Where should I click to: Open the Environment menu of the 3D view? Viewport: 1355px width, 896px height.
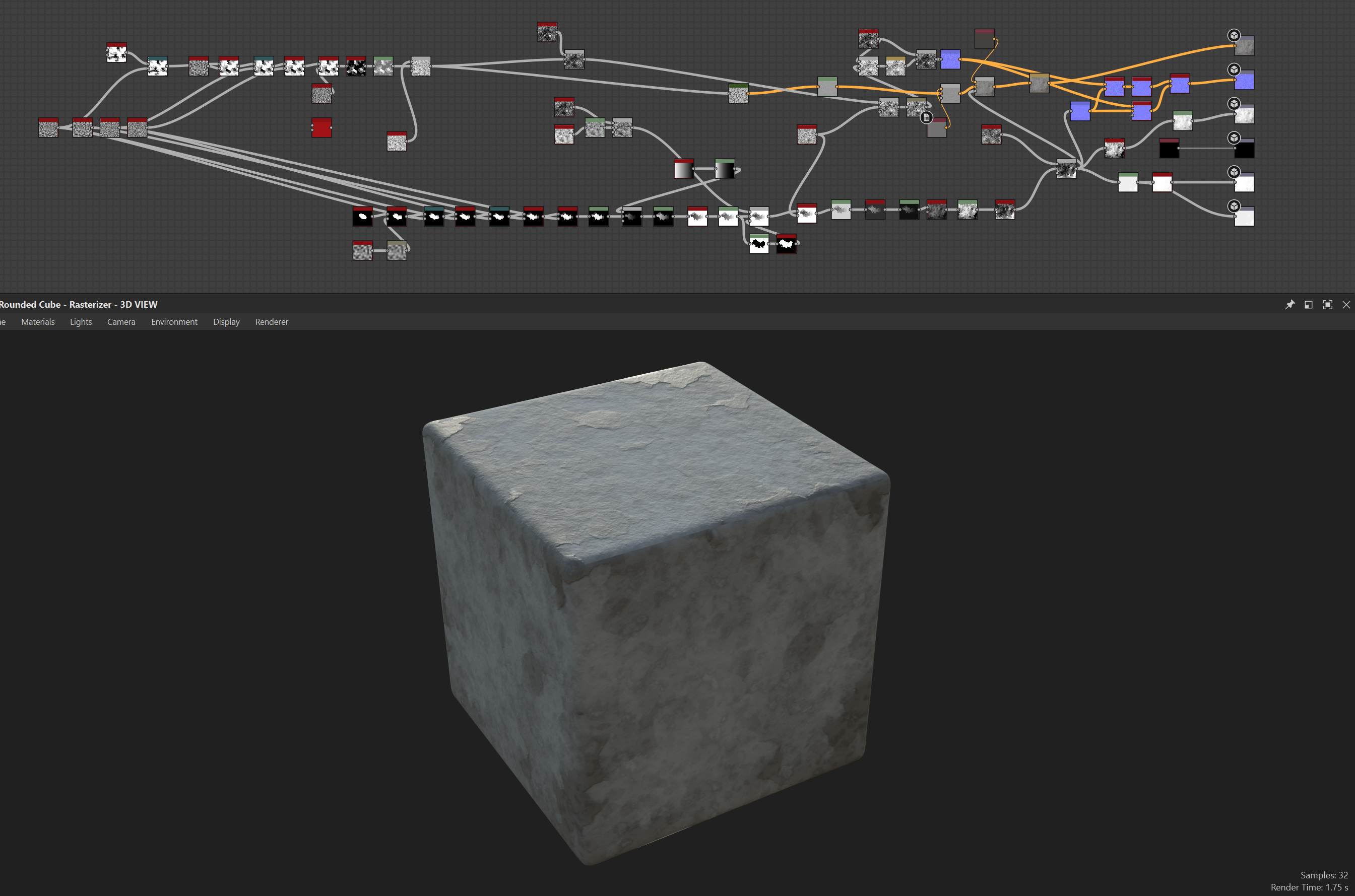click(174, 322)
